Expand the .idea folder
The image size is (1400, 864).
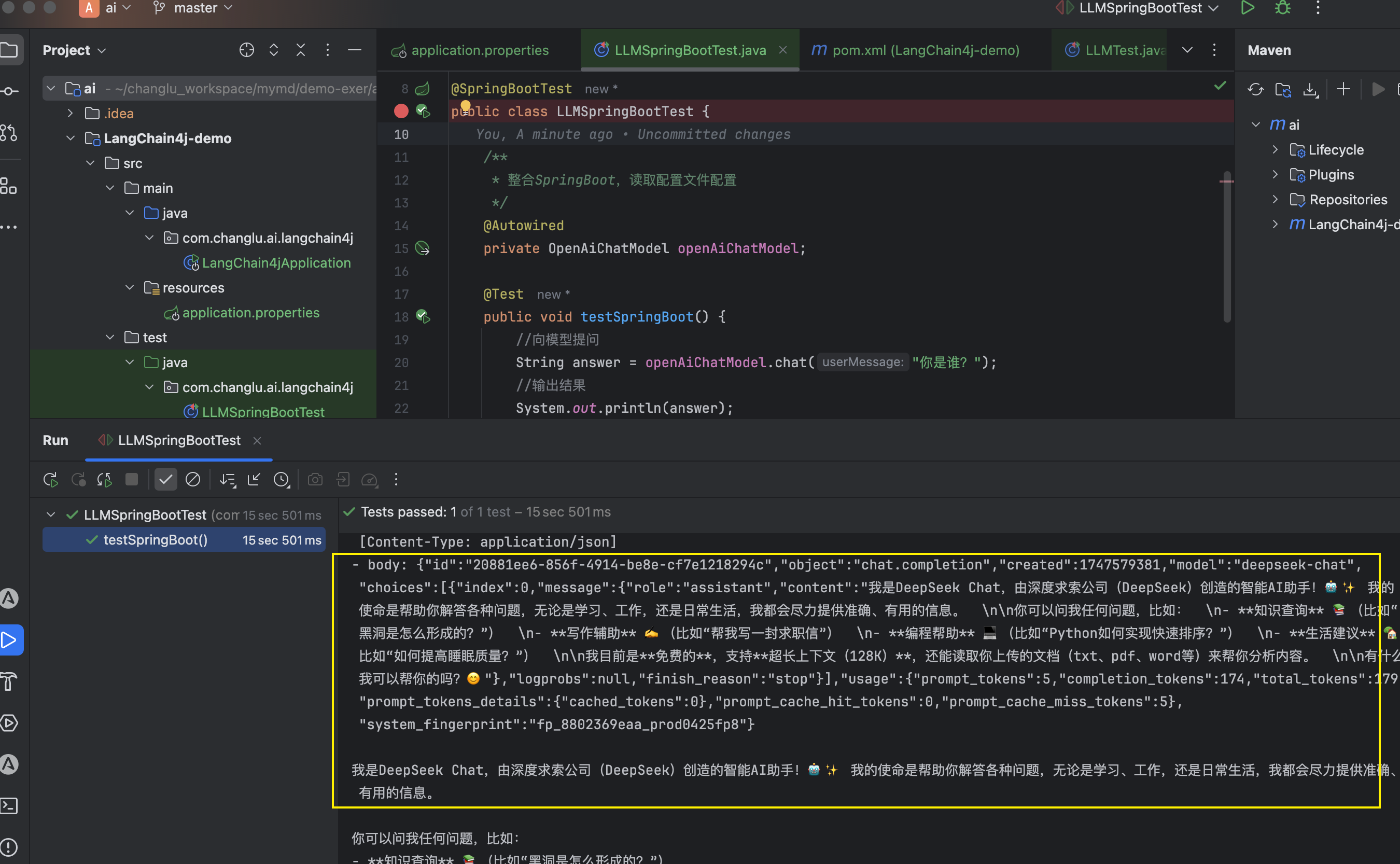coord(69,113)
